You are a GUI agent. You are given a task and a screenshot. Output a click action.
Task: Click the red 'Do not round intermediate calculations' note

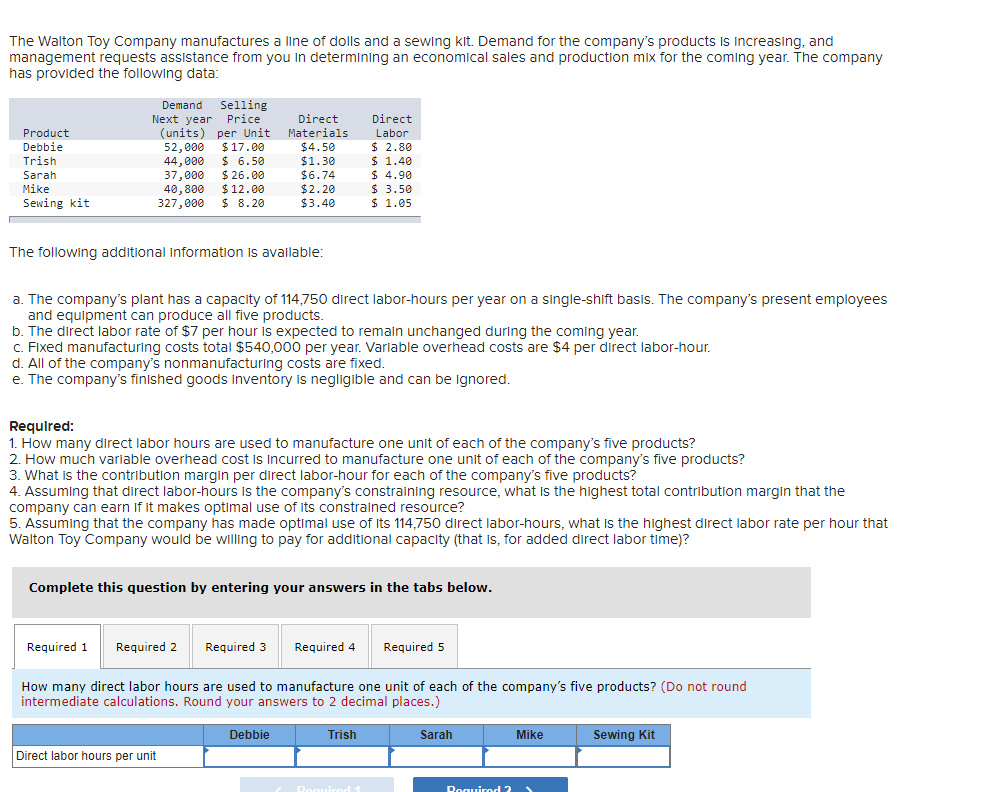click(384, 694)
